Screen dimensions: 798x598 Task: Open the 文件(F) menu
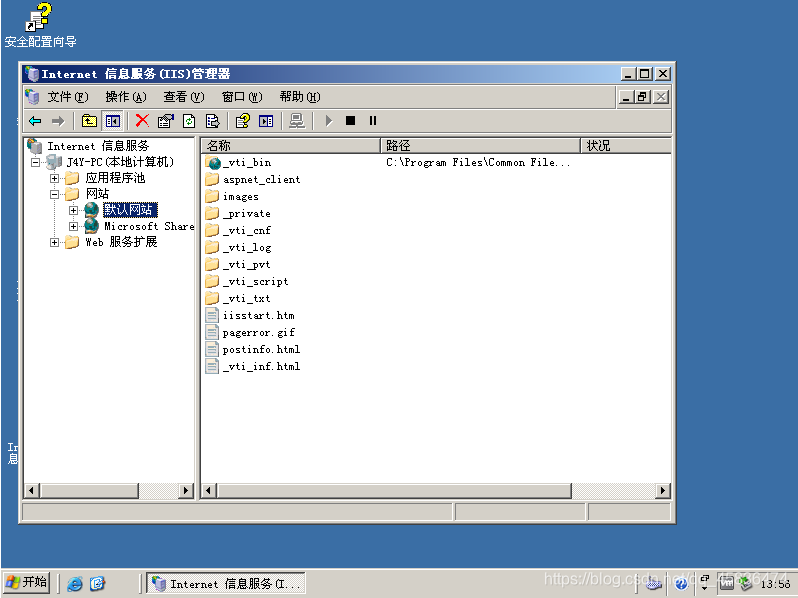pyautogui.click(x=68, y=97)
